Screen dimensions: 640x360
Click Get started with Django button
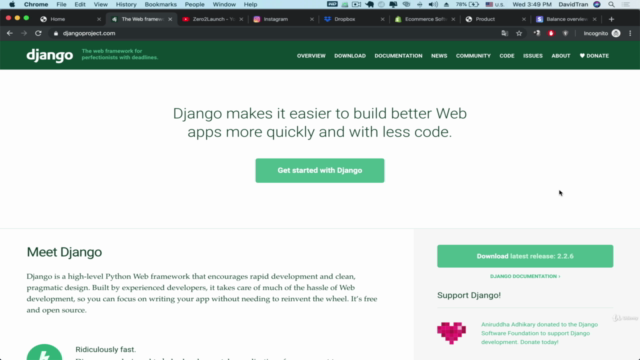click(320, 171)
